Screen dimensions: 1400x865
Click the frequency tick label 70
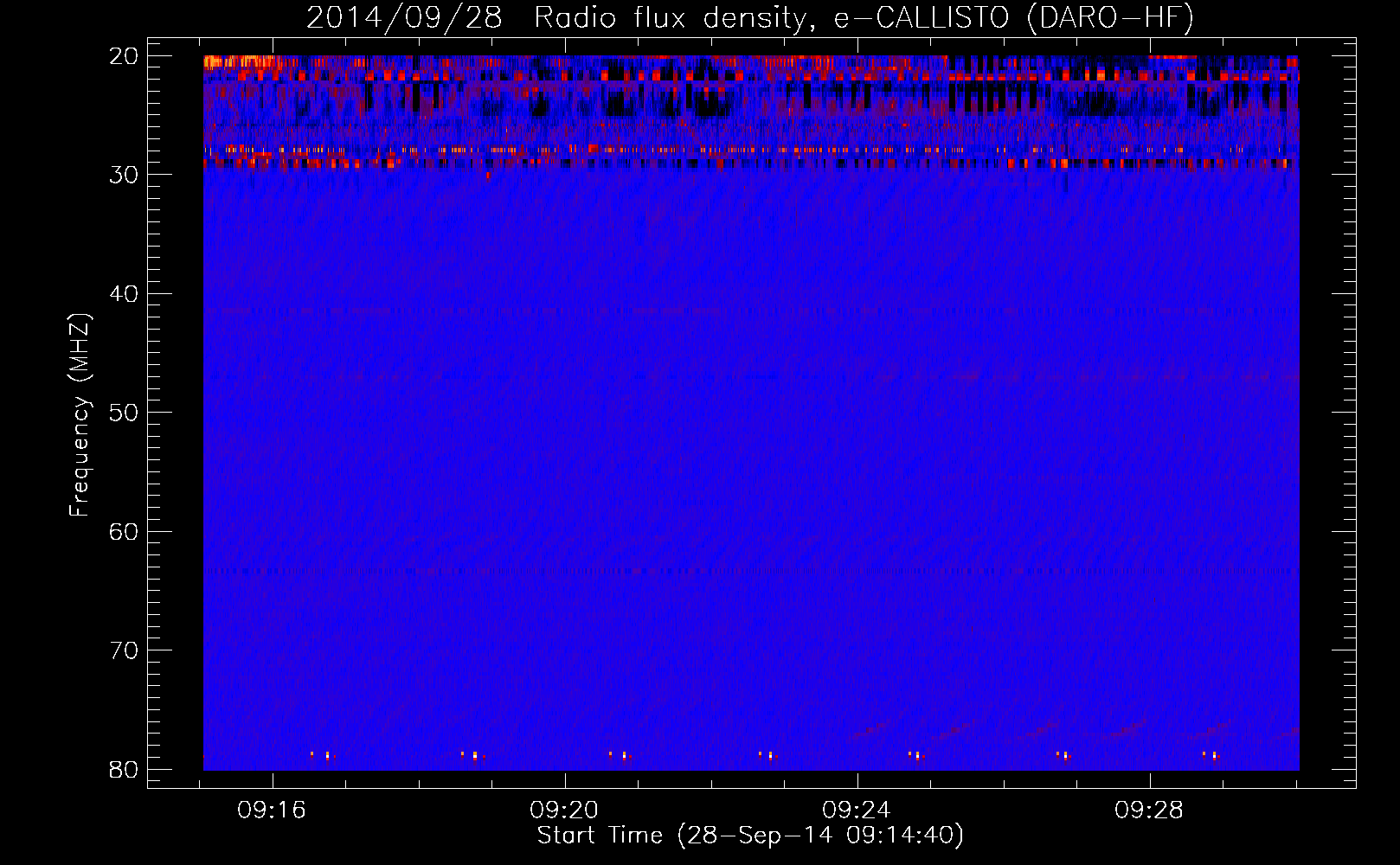pyautogui.click(x=125, y=650)
